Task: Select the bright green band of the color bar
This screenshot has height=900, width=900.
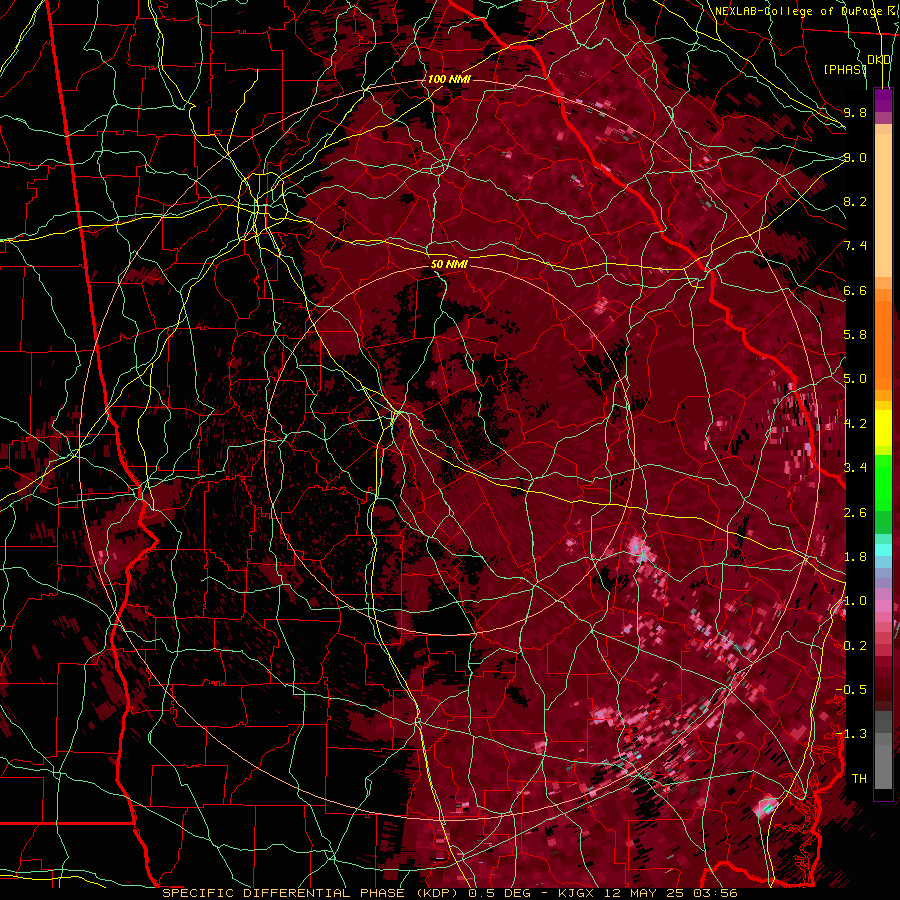Action: click(883, 482)
